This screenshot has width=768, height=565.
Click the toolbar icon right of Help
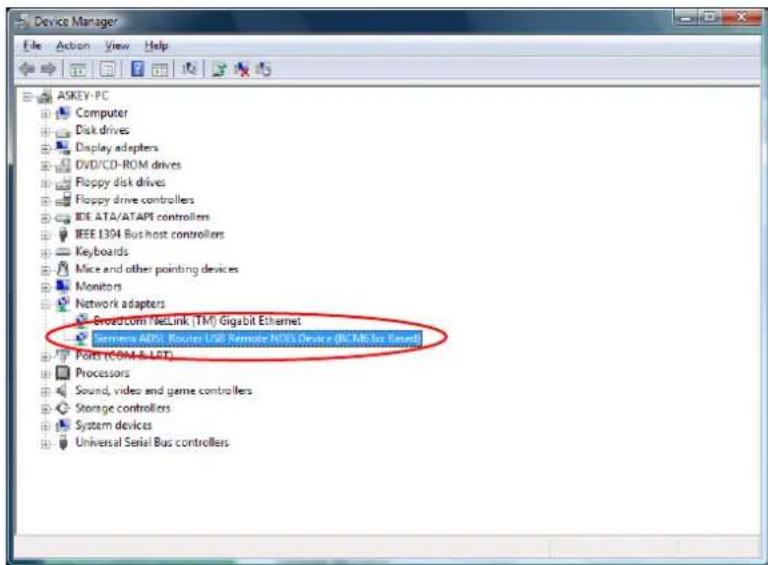click(160, 70)
